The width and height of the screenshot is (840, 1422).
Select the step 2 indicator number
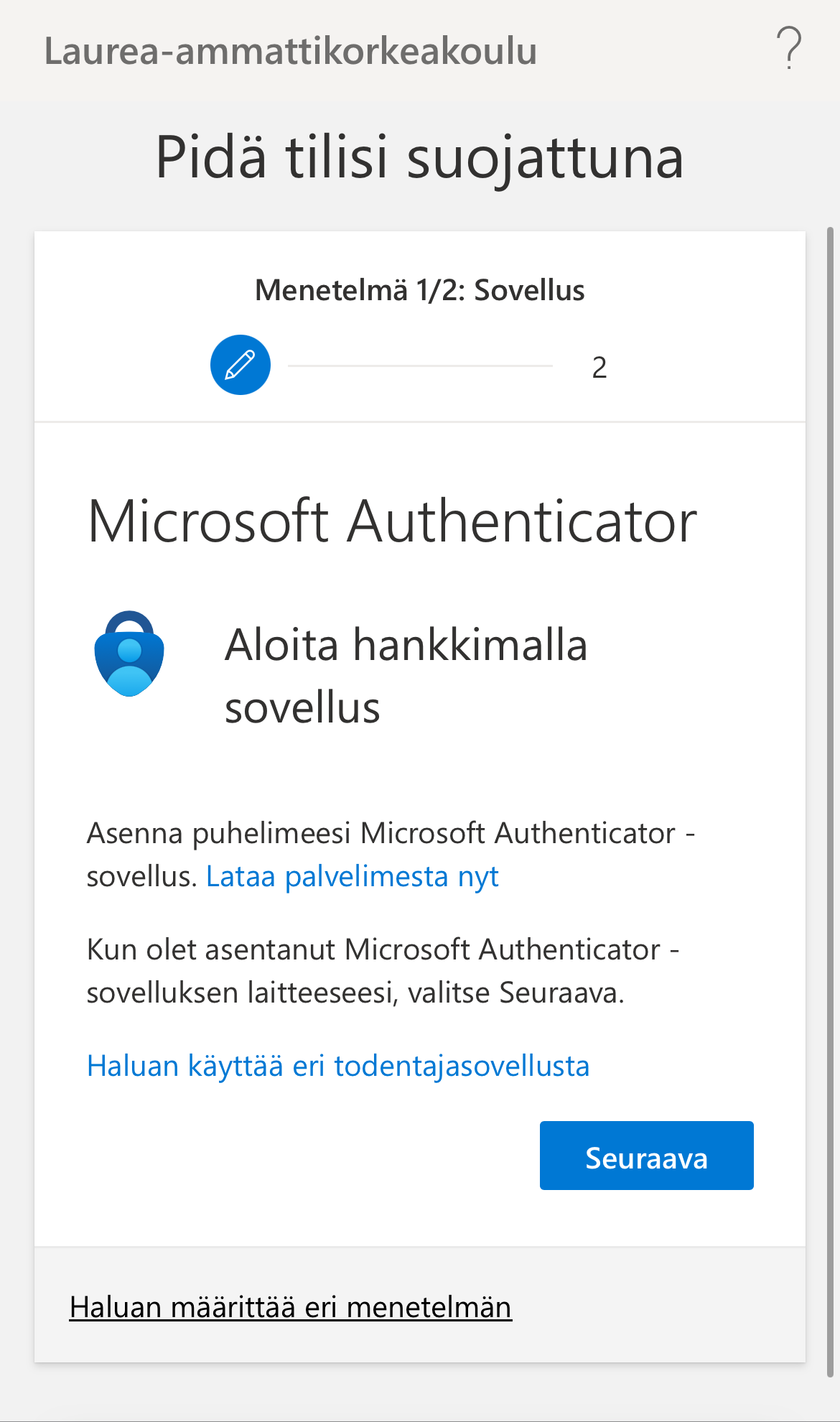tap(599, 368)
